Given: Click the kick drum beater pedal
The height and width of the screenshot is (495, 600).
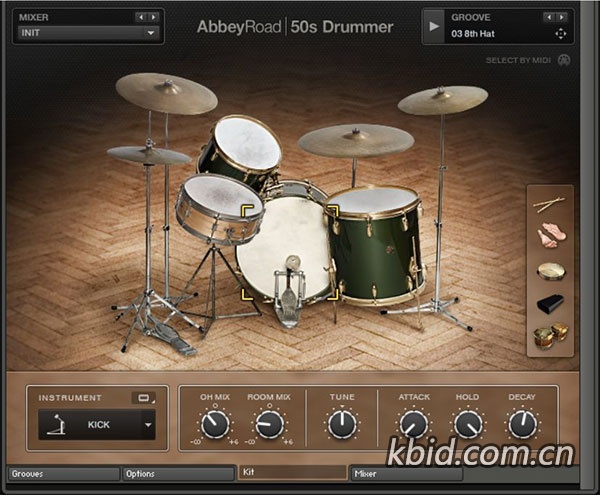Looking at the screenshot, I should (x=289, y=293).
